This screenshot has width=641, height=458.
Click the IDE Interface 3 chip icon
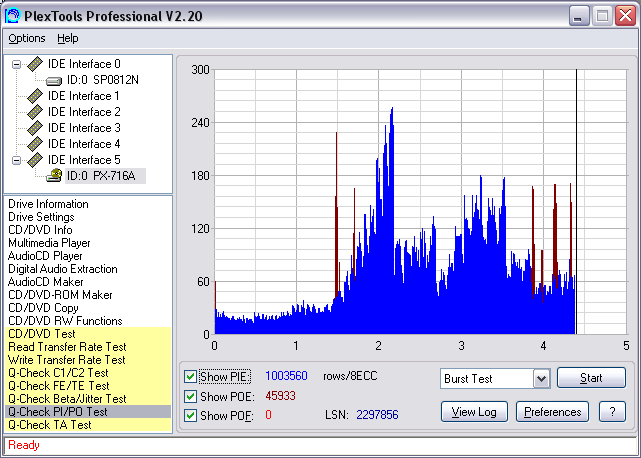35,128
